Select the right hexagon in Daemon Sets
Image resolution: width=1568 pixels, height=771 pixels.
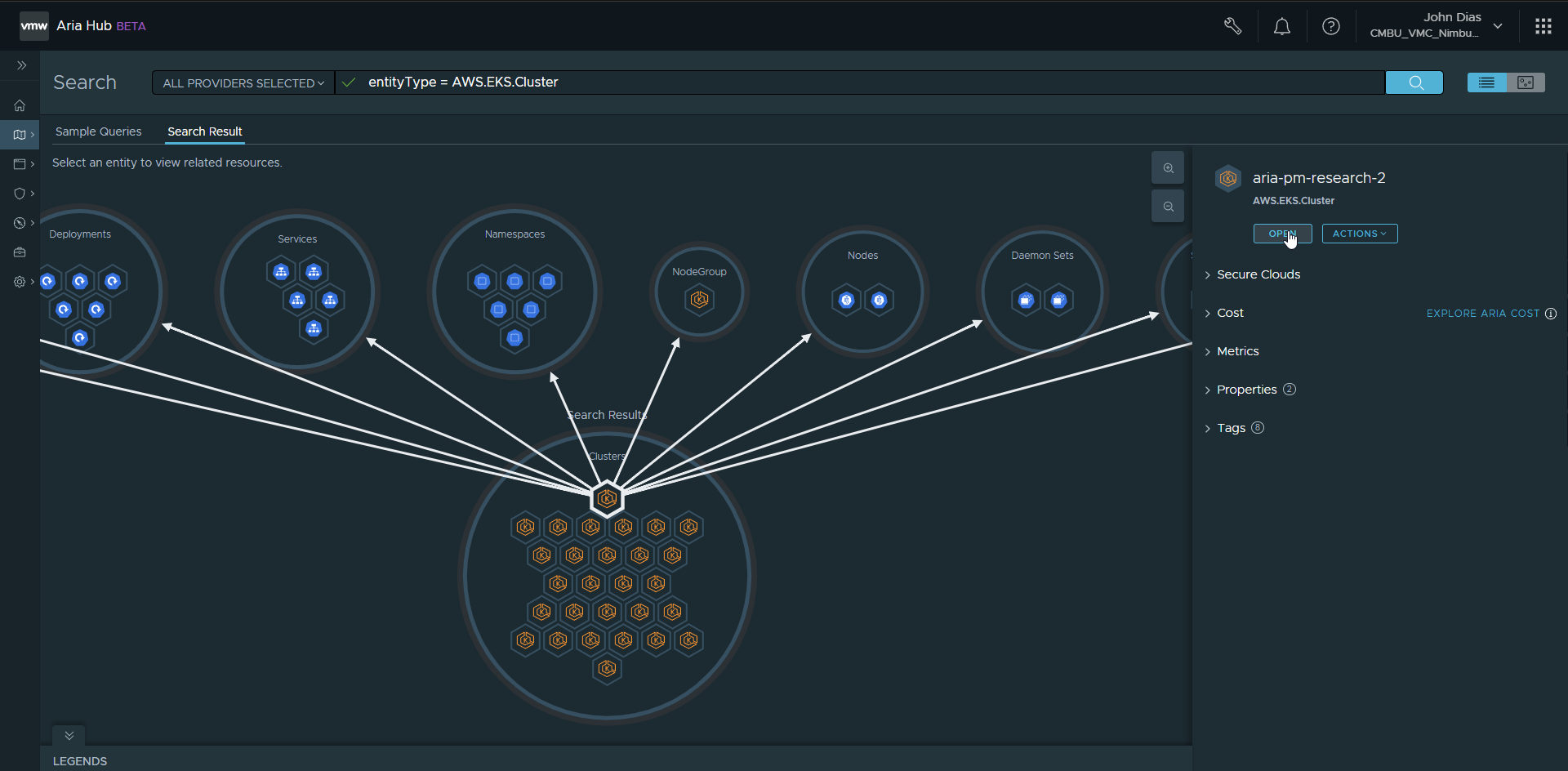(x=1059, y=301)
